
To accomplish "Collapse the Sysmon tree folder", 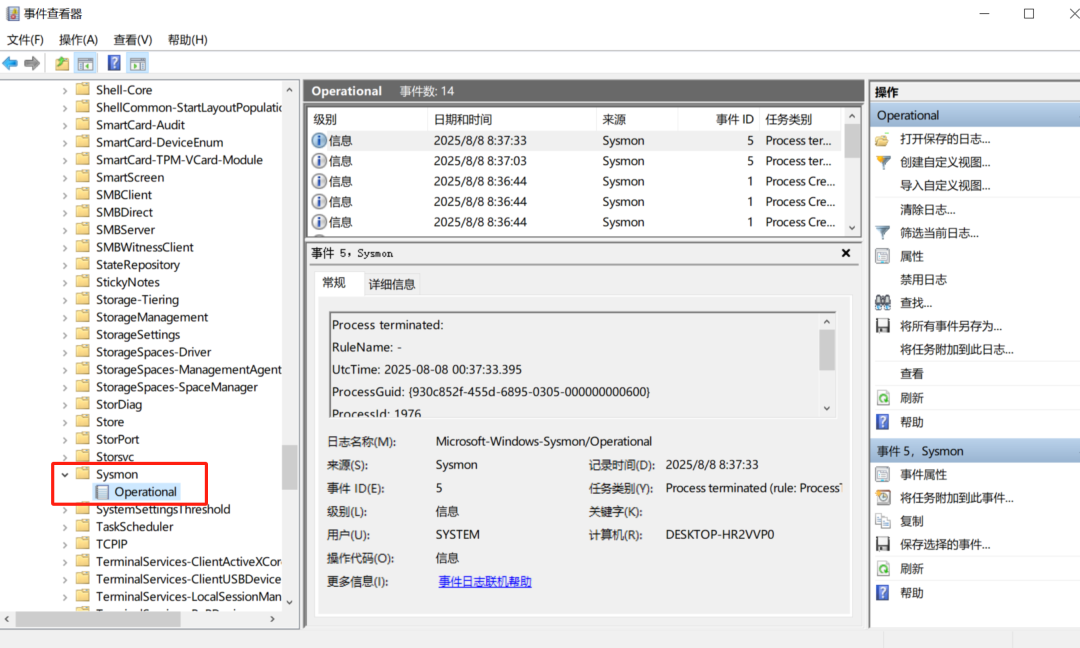I will pos(65,474).
